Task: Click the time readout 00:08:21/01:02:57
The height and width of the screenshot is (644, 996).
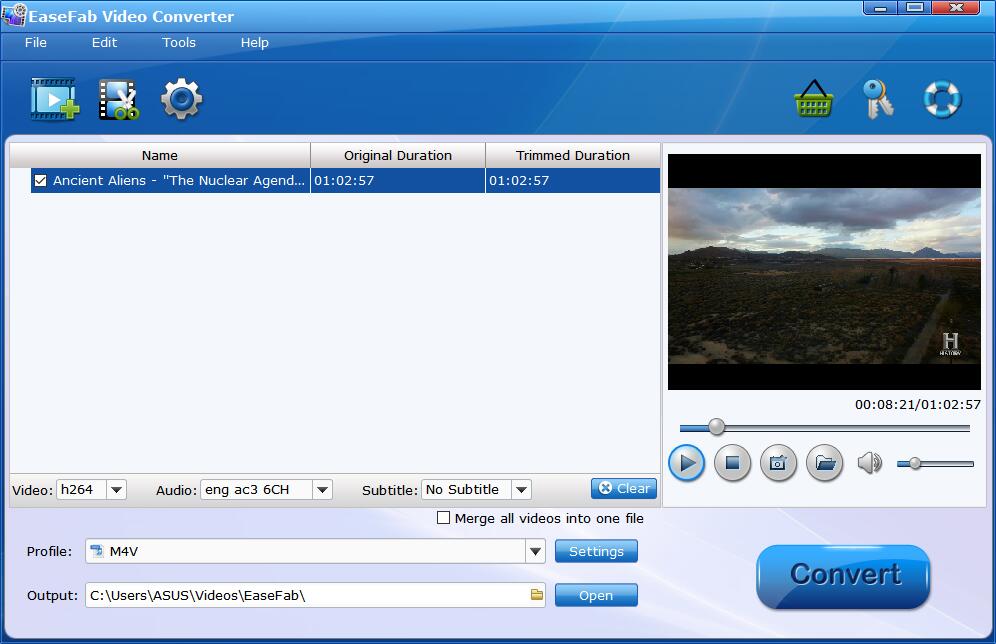Action: point(917,405)
